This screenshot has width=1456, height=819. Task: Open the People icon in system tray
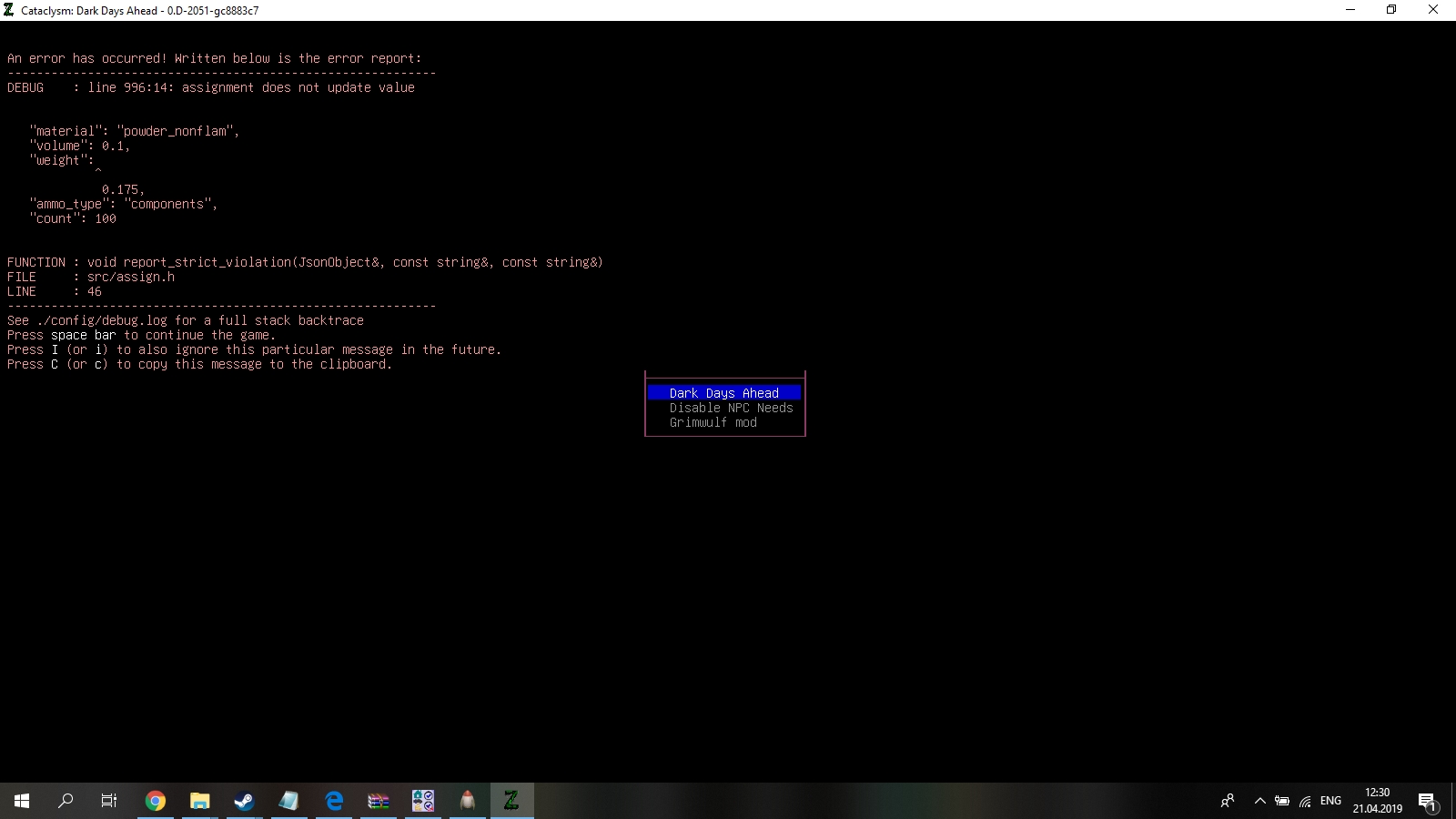1228,801
